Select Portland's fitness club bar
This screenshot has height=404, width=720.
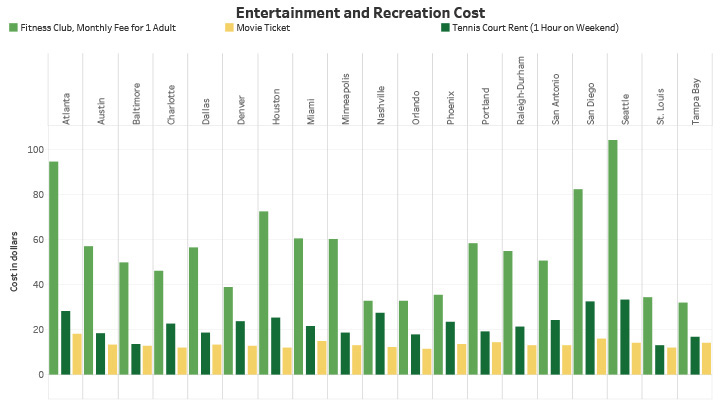tap(473, 309)
